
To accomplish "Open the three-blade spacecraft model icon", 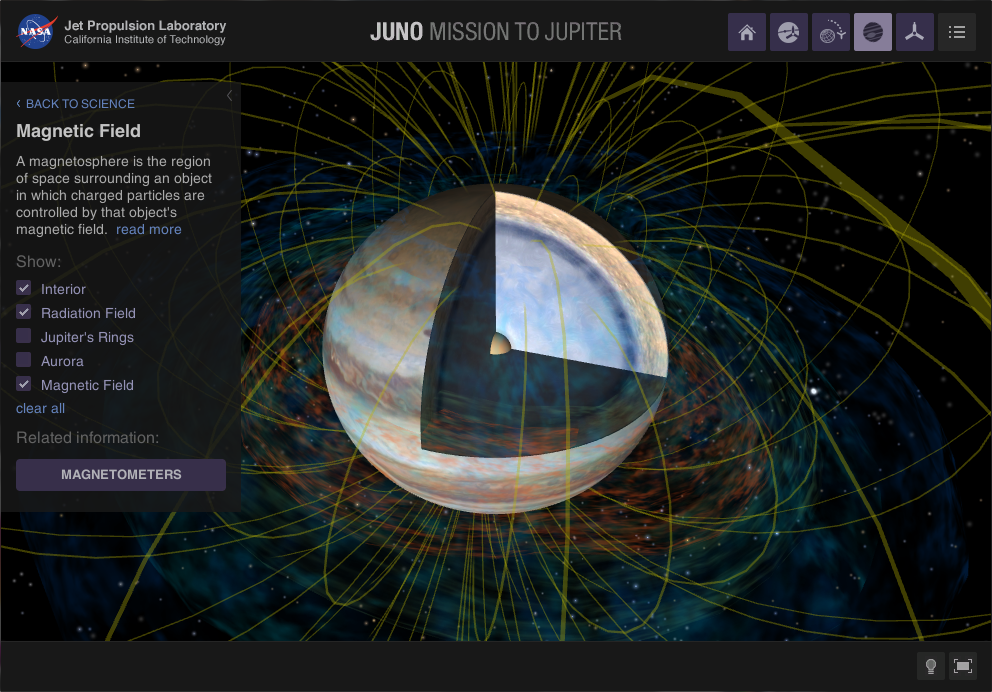I will point(914,32).
